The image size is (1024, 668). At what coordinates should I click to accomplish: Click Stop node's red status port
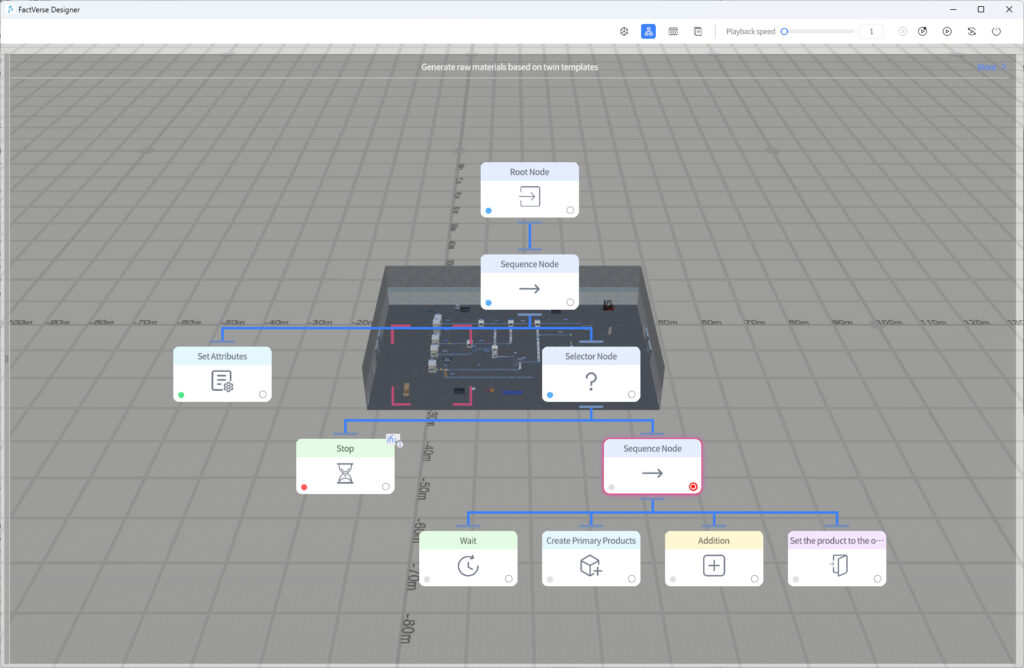[x=304, y=487]
